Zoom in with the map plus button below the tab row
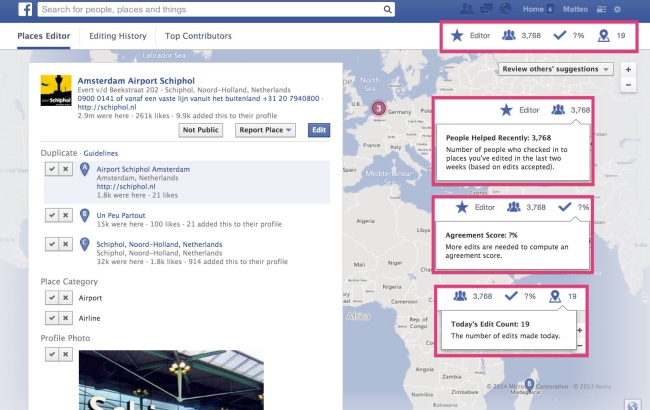 628,69
